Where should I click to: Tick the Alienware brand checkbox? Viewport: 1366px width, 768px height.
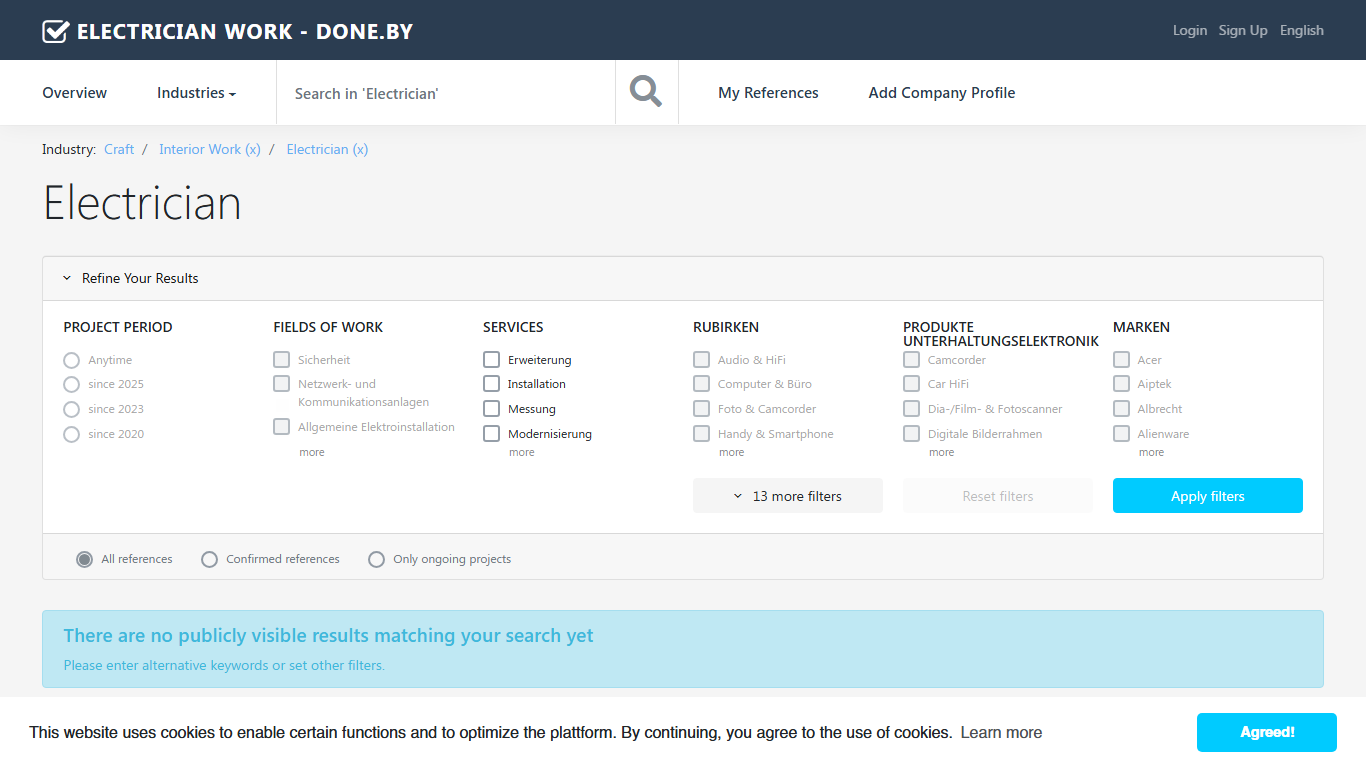coord(1122,433)
